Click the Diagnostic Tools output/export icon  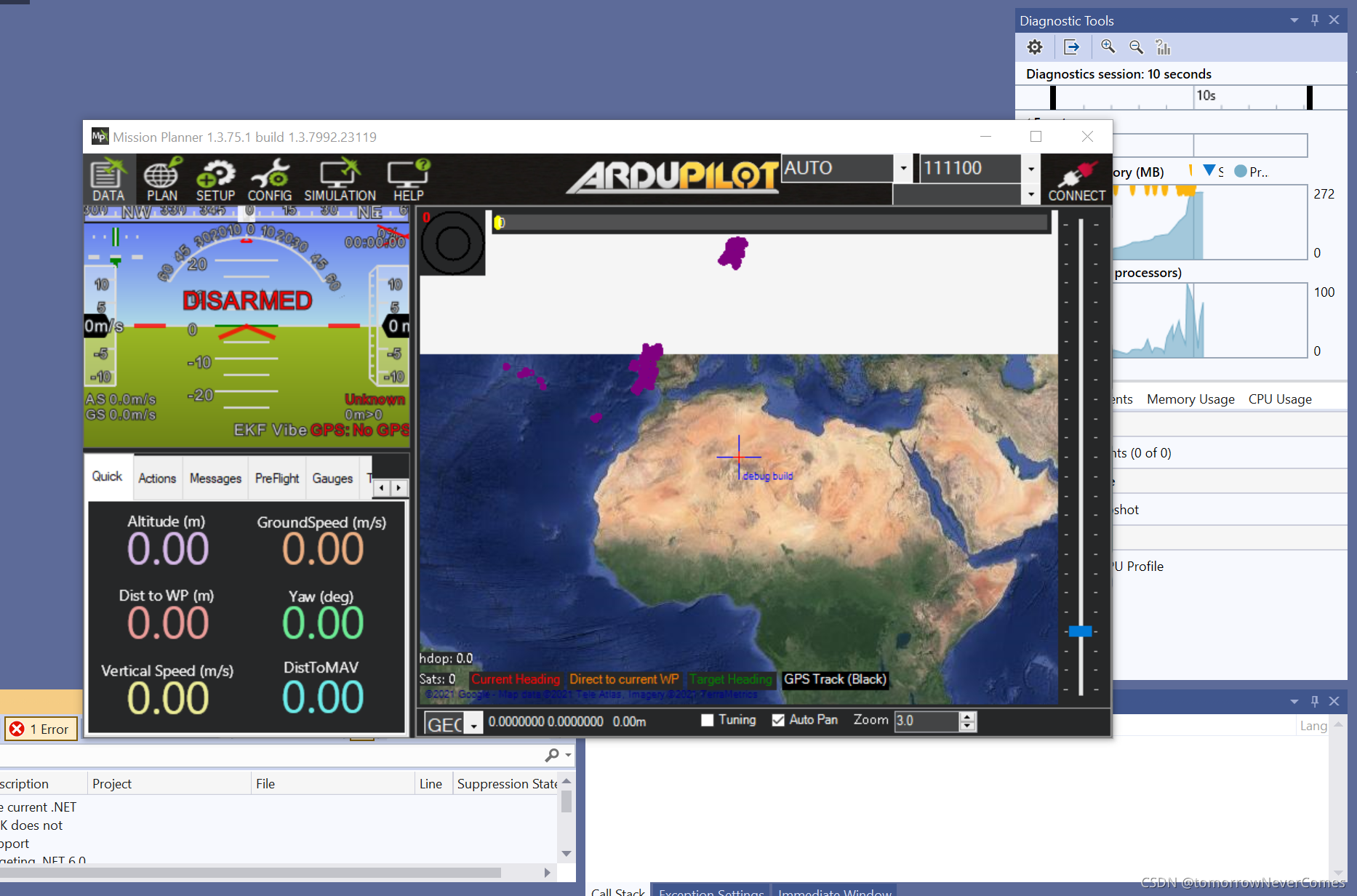pos(1071,47)
